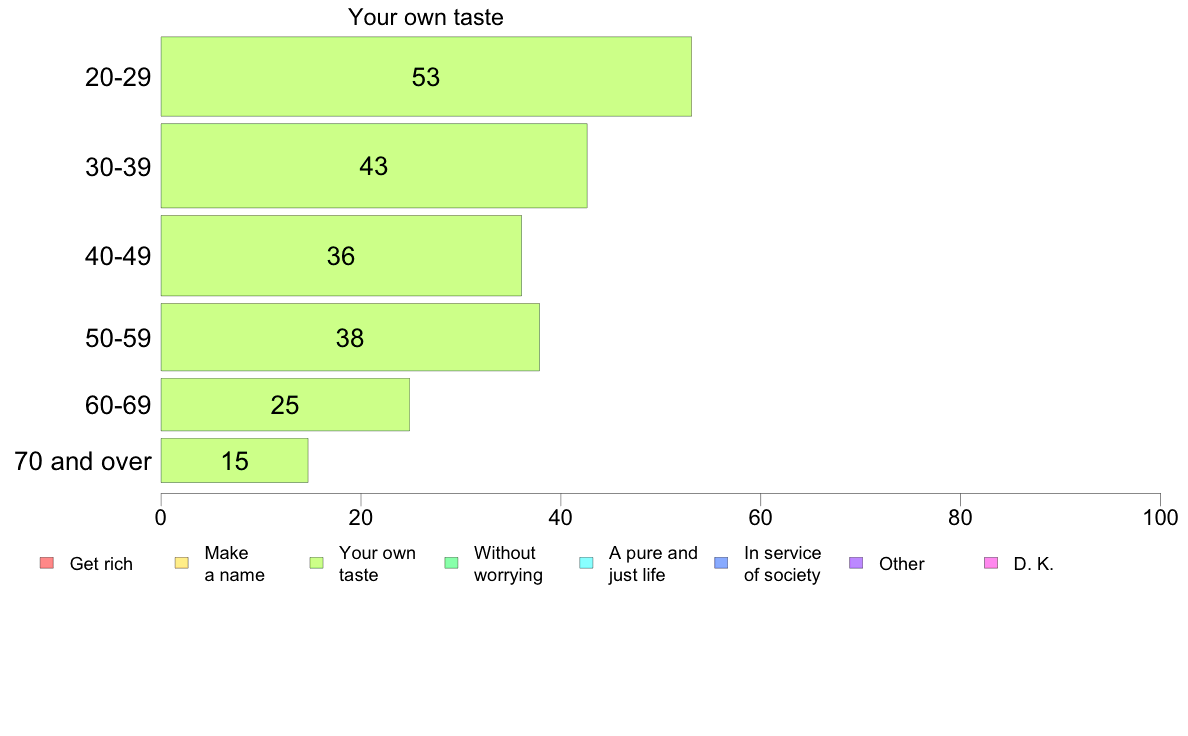This screenshot has width=1188, height=736.
Task: Click the 100 tick on the x-axis
Action: 1160,518
